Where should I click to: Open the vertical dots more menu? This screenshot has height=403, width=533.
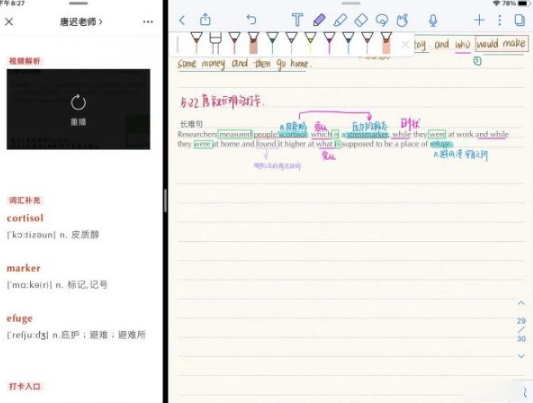tap(499, 20)
